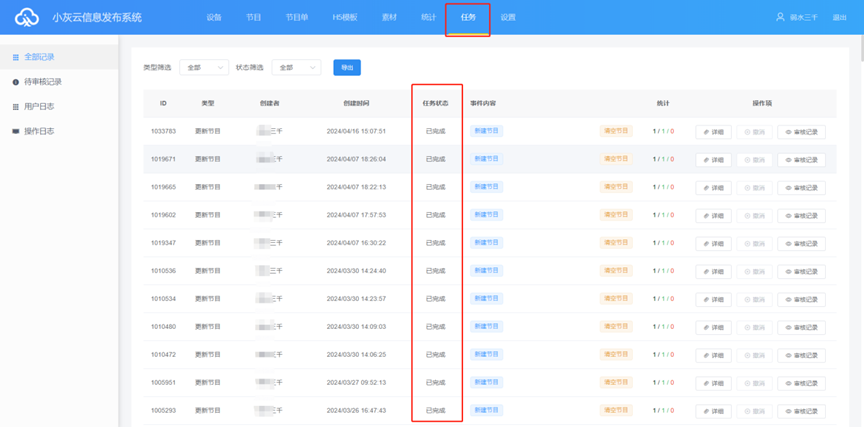Image resolution: width=864 pixels, height=427 pixels.
Task: Click 取消 for task 1019665
Action: pyautogui.click(x=755, y=187)
